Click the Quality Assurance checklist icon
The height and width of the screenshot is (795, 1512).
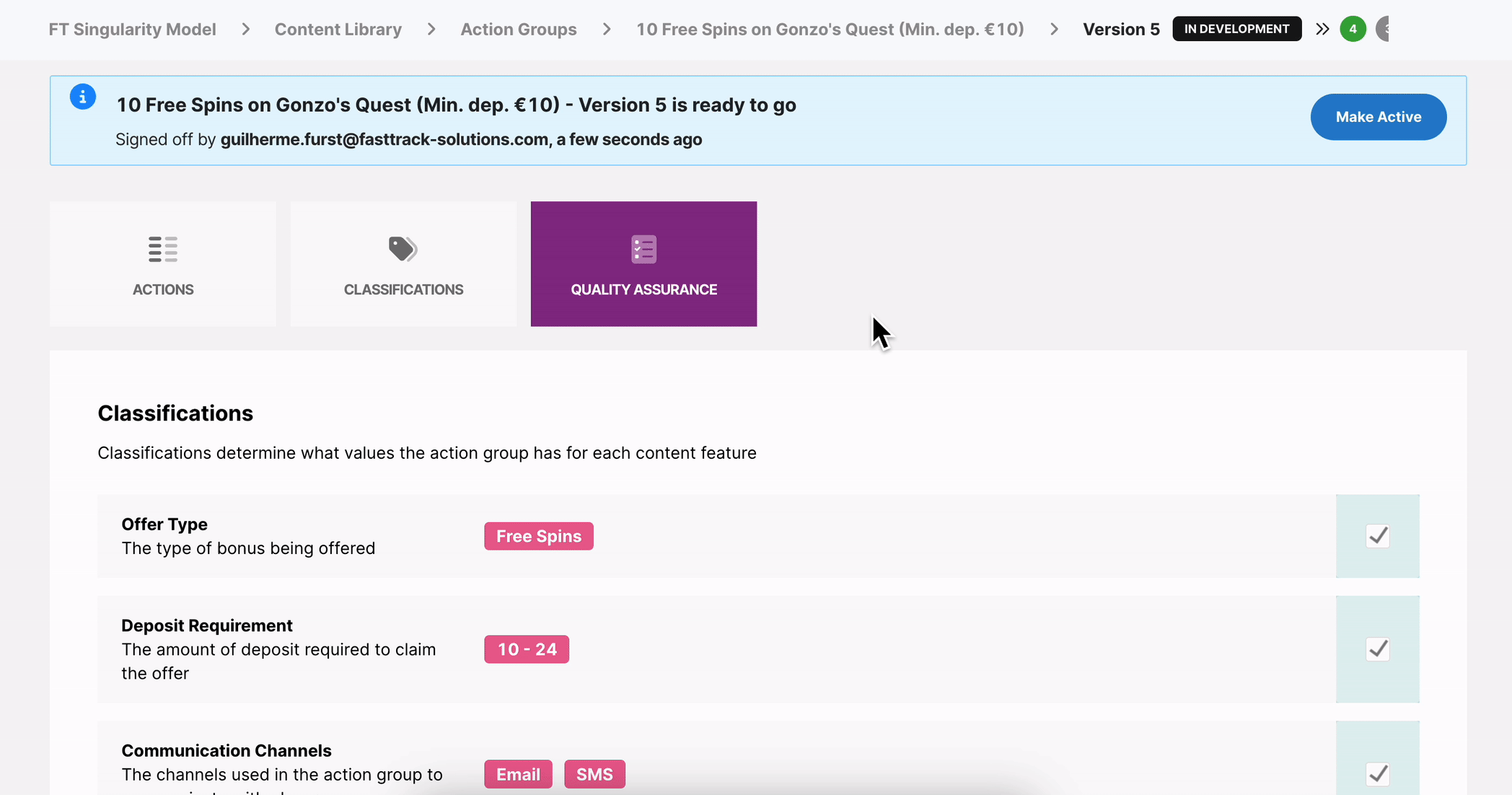pyautogui.click(x=643, y=249)
